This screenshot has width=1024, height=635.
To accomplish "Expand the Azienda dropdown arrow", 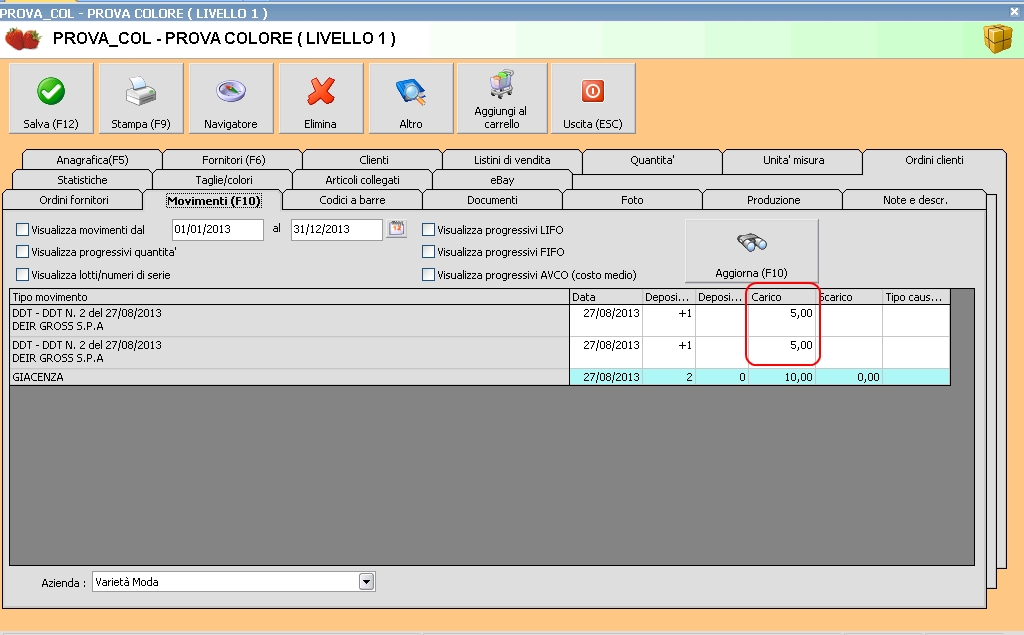I will point(366,581).
